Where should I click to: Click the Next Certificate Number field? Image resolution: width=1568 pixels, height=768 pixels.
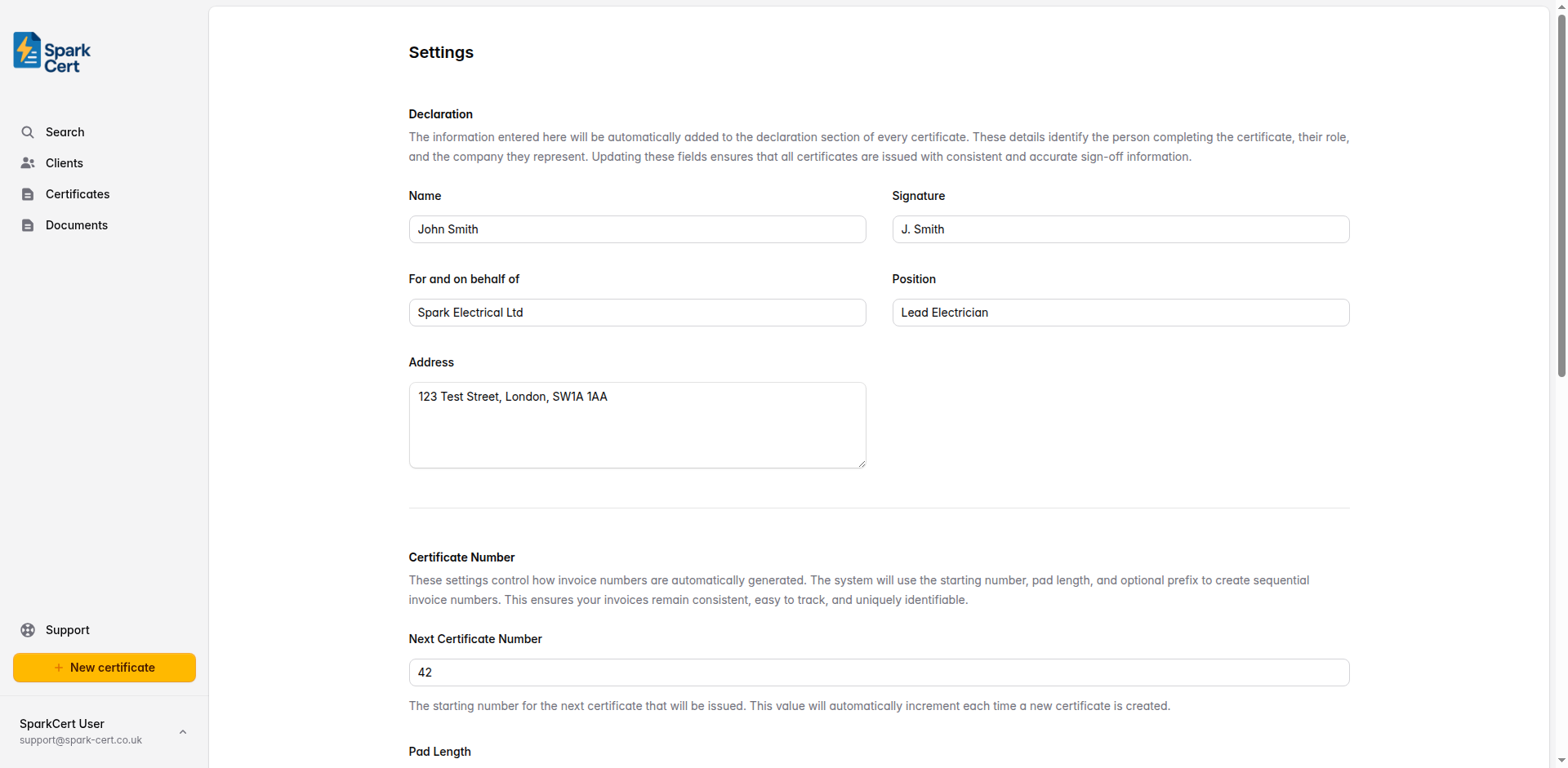pyautogui.click(x=878, y=673)
